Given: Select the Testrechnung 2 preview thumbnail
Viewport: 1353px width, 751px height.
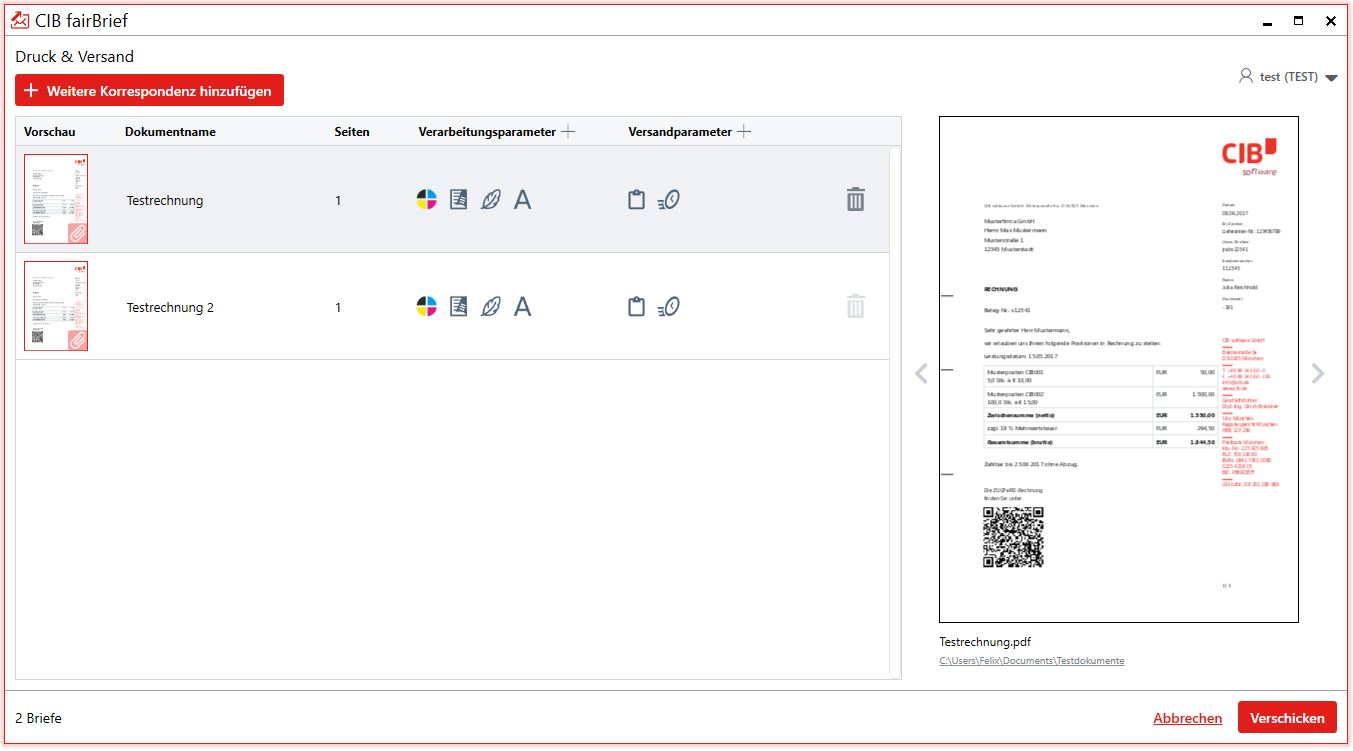Looking at the screenshot, I should (56, 306).
